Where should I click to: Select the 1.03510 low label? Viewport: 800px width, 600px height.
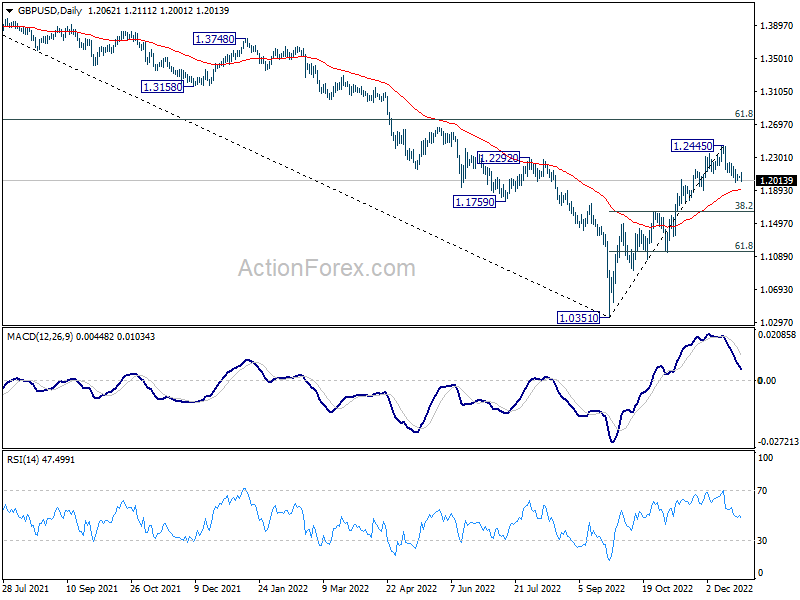tap(577, 317)
